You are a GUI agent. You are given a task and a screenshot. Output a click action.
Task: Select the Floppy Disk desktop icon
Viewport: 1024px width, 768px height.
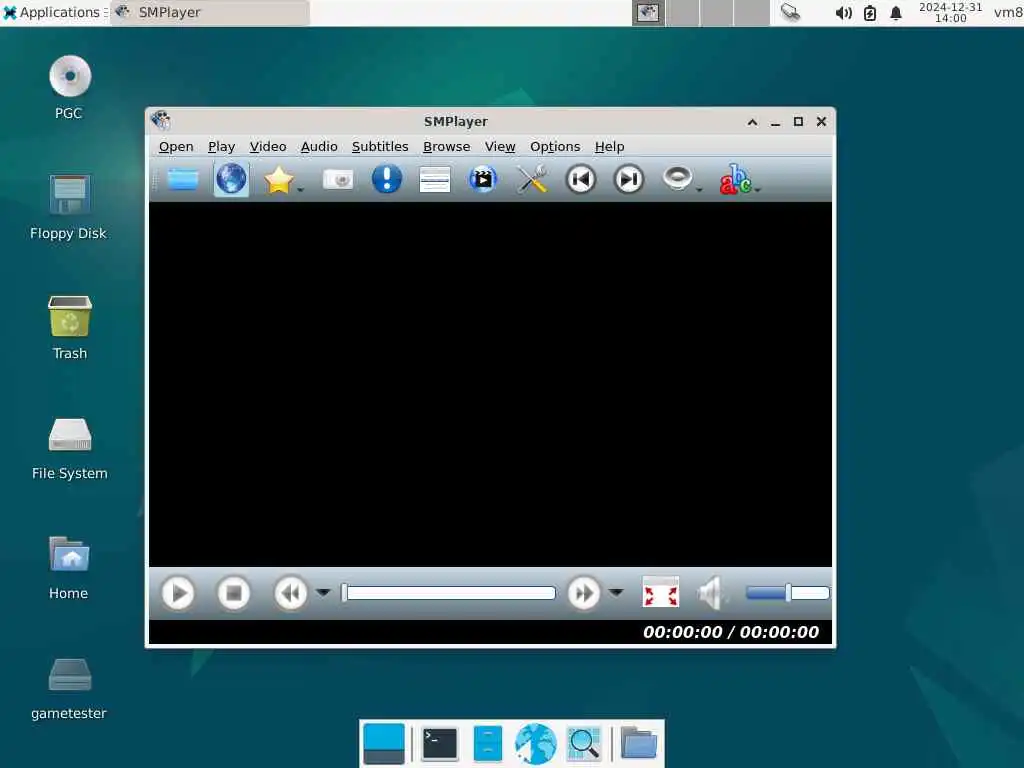click(69, 208)
